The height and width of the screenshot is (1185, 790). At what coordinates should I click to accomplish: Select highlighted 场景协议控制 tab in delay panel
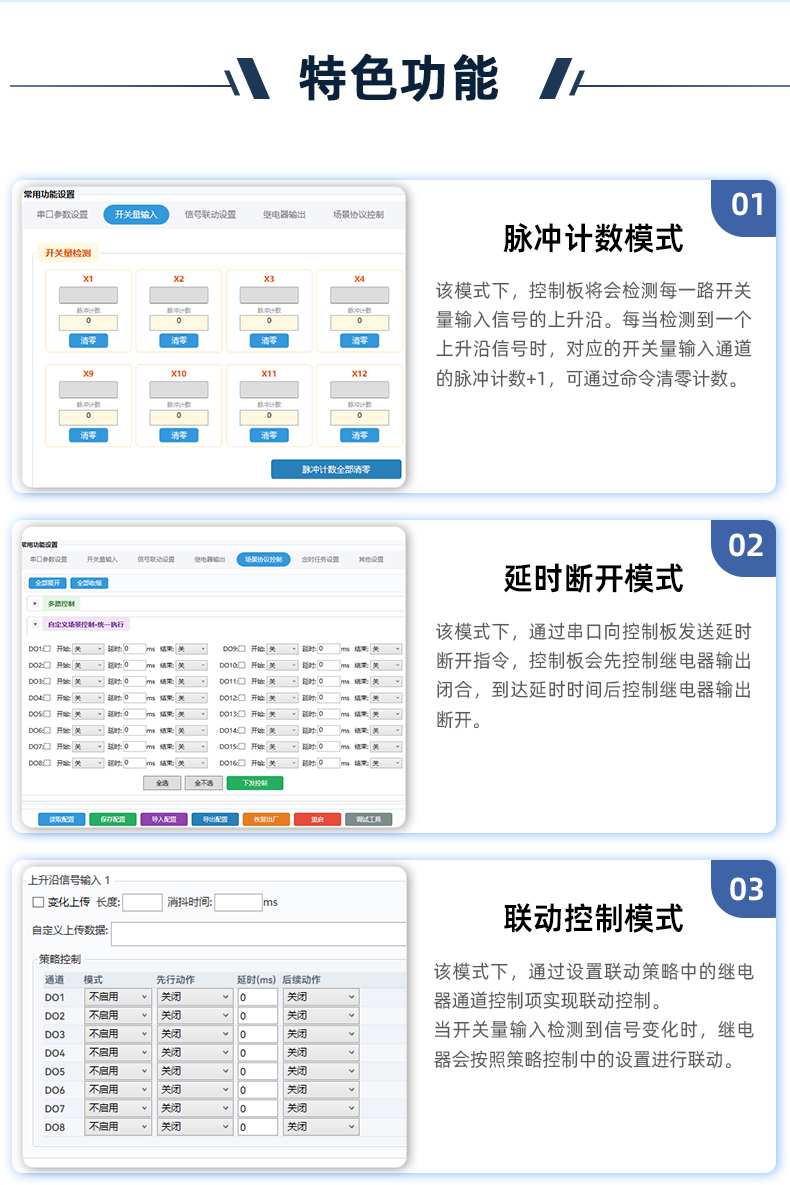pyautogui.click(x=263, y=559)
